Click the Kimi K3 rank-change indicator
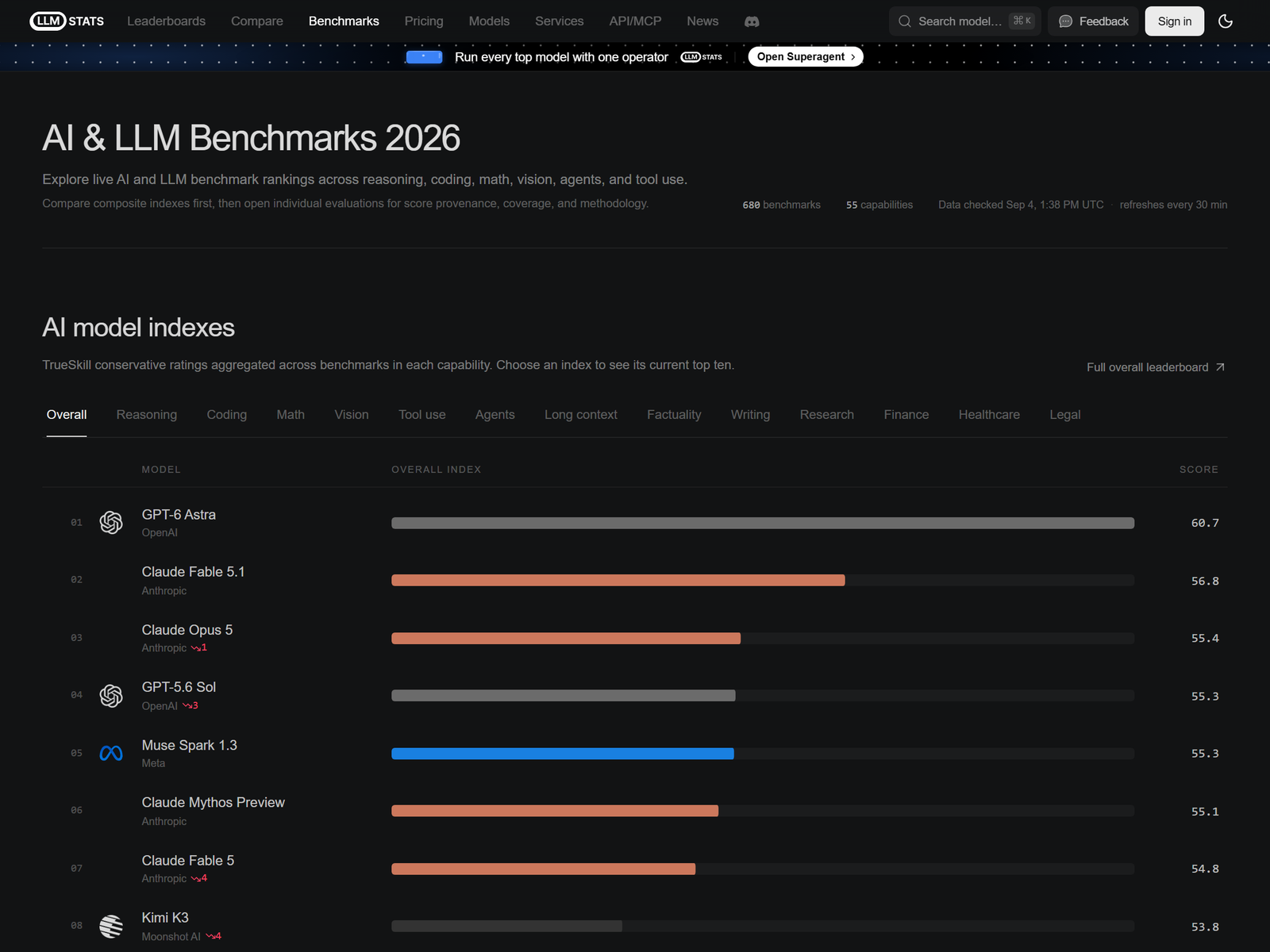Viewport: 1270px width, 952px height. [214, 937]
